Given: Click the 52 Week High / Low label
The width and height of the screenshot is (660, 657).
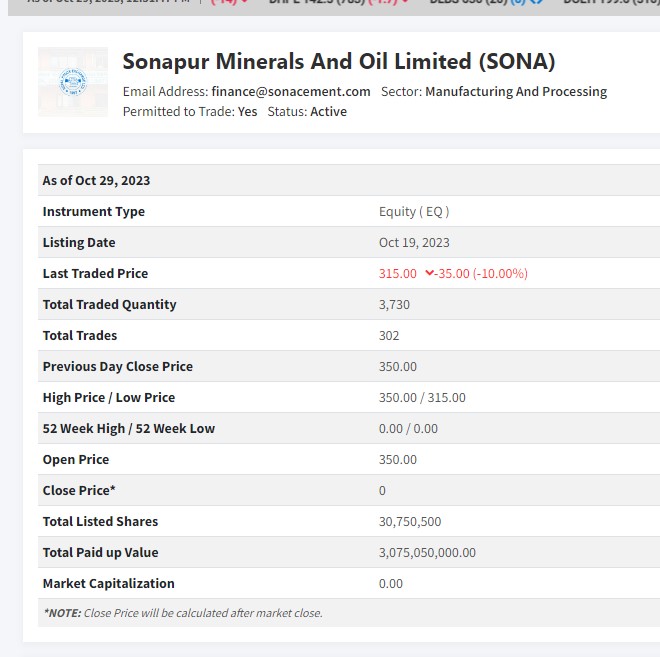Looking at the screenshot, I should pos(129,428).
